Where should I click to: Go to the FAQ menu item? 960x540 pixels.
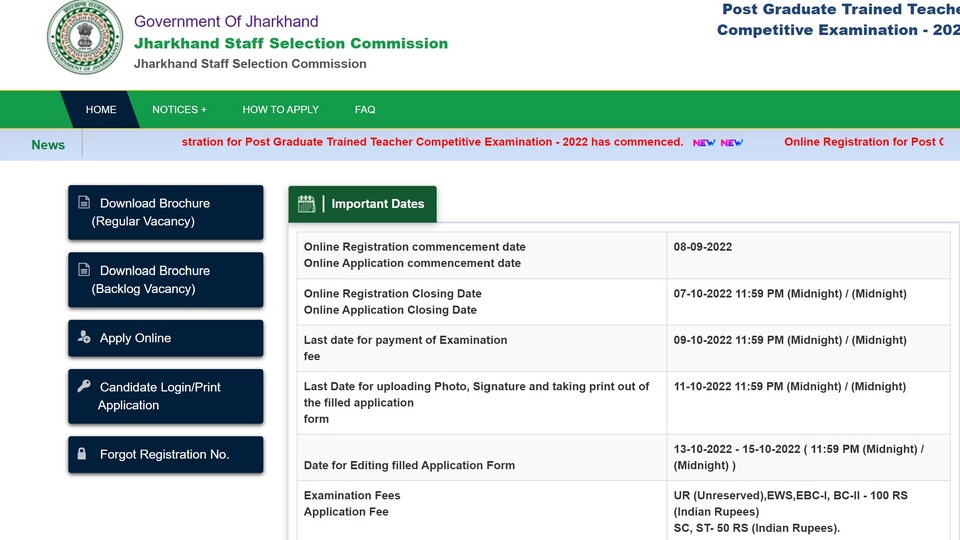point(365,110)
